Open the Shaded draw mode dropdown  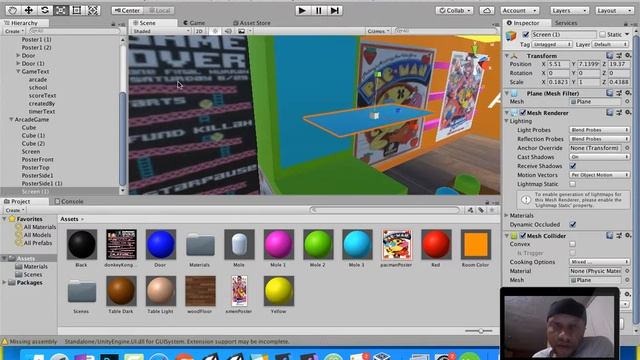[161, 31]
